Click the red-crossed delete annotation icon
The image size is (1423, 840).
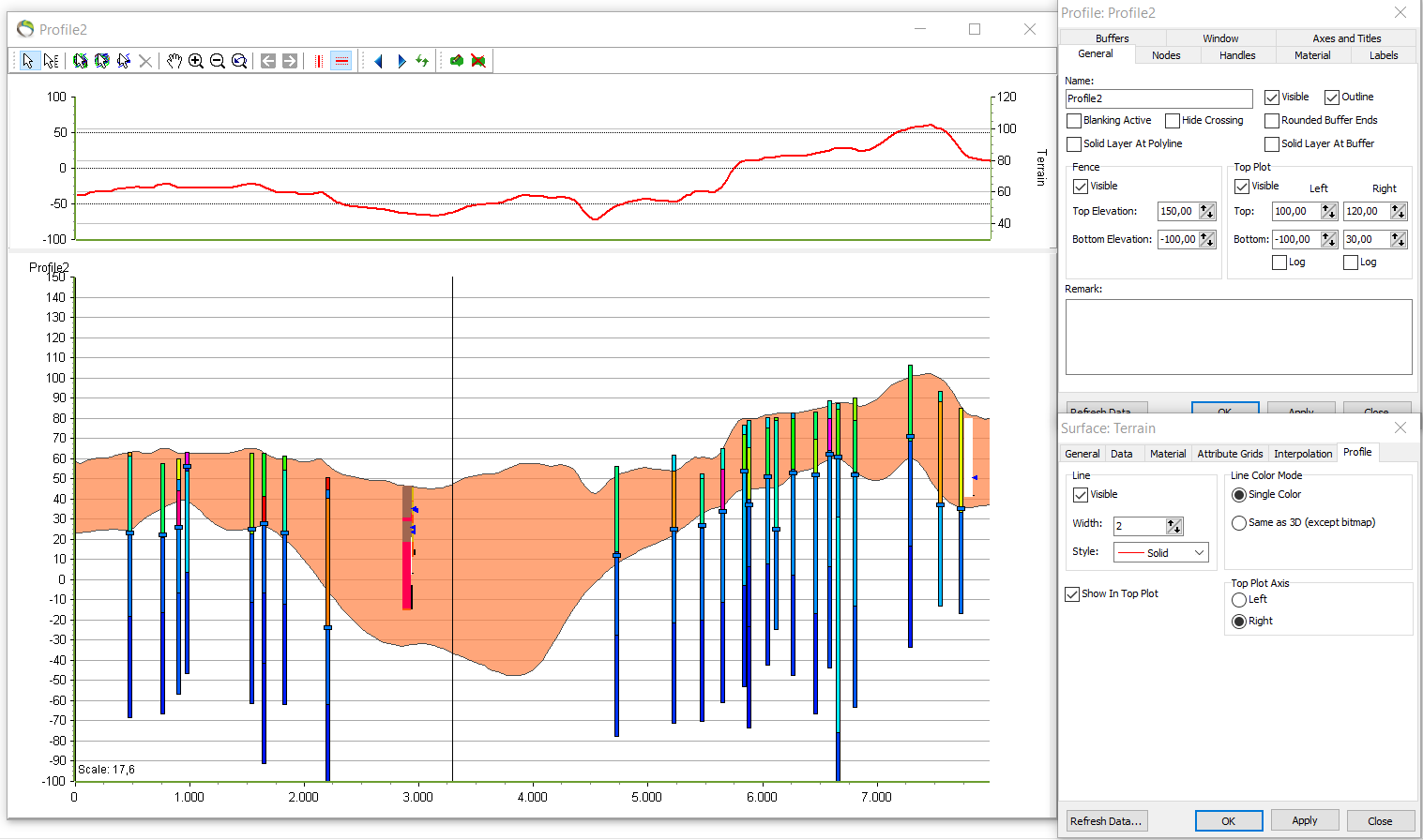pos(478,61)
